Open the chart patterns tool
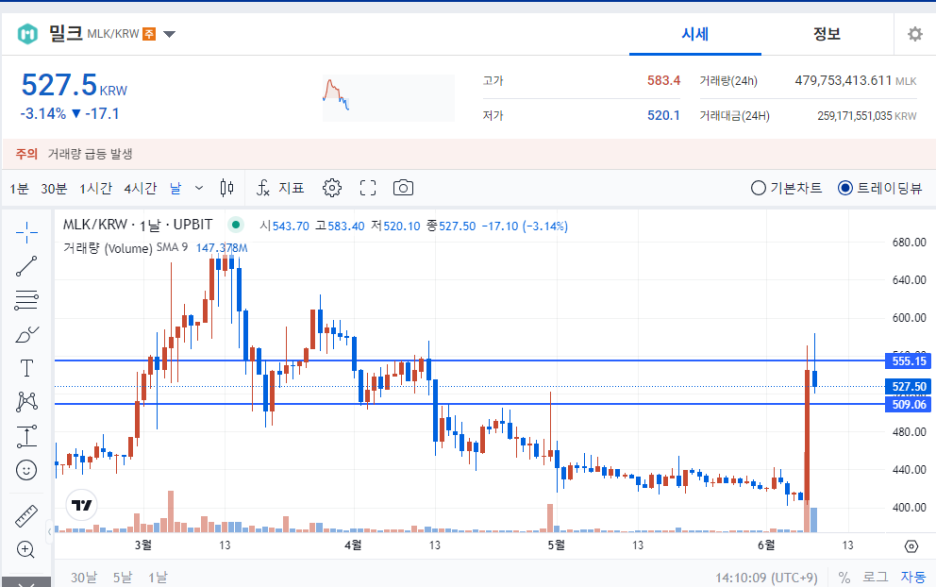This screenshot has height=587, width=936. (x=27, y=401)
